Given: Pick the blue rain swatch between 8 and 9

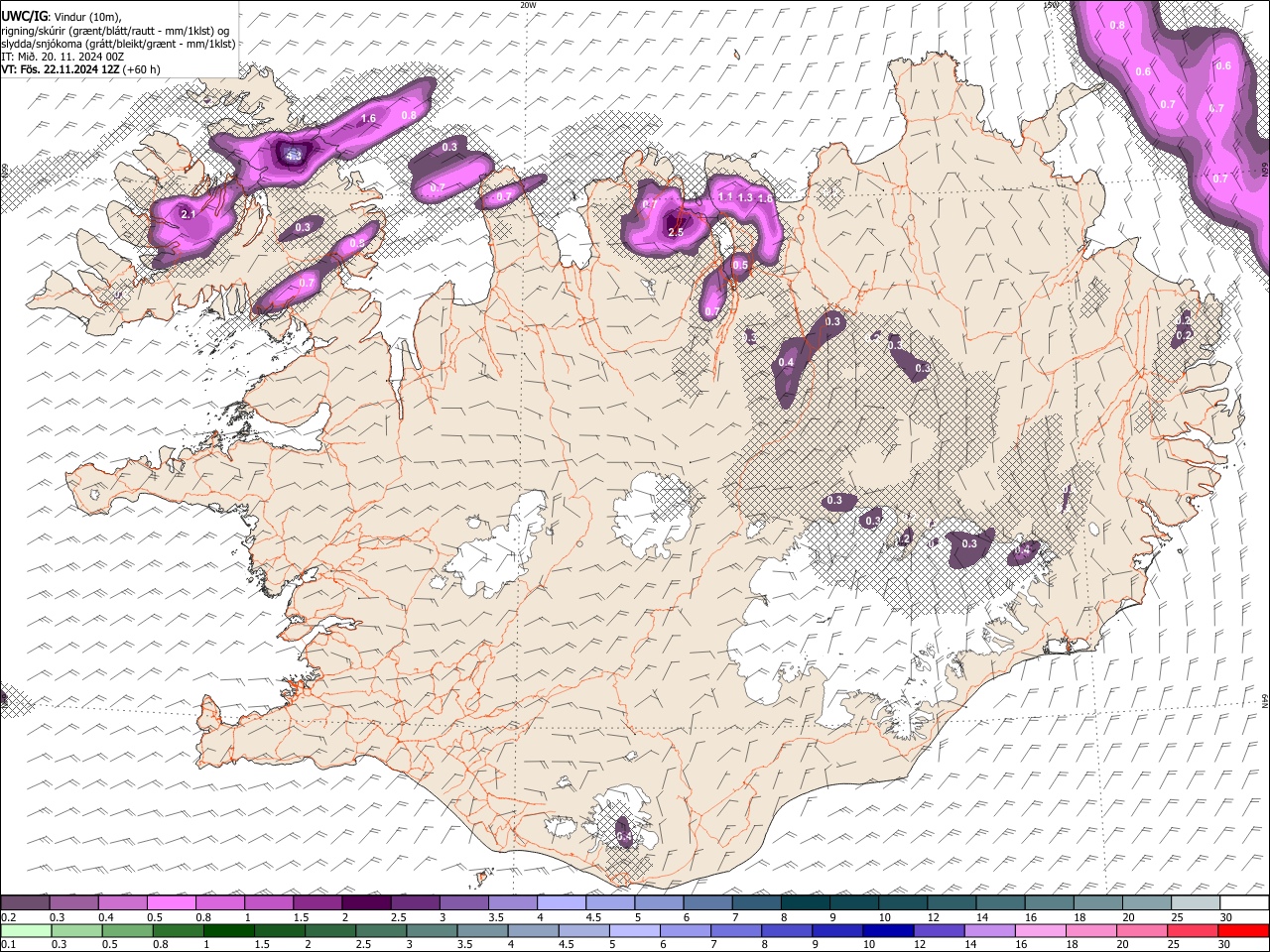Looking at the screenshot, I should 787,930.
